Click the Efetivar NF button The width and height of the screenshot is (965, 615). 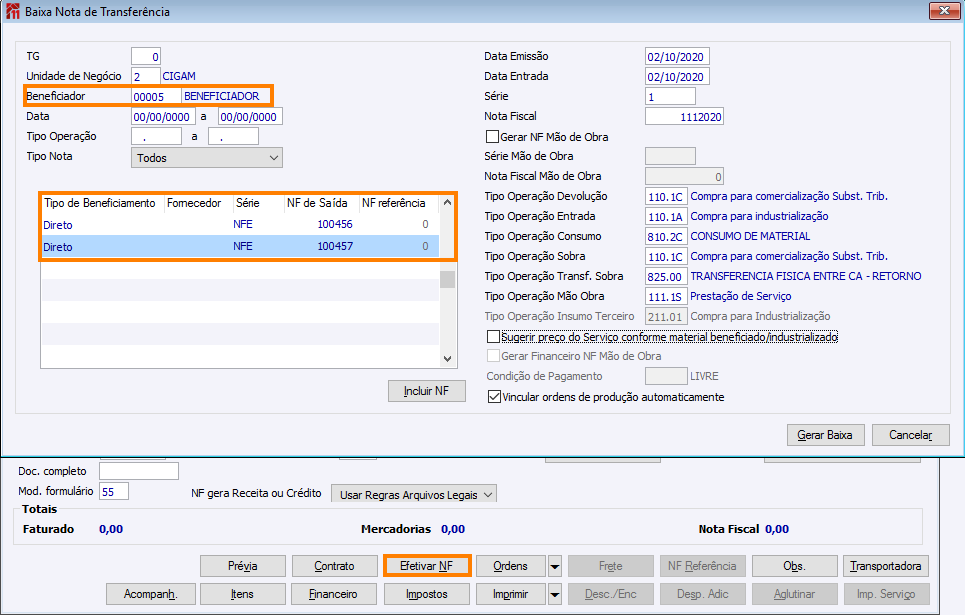tap(426, 566)
